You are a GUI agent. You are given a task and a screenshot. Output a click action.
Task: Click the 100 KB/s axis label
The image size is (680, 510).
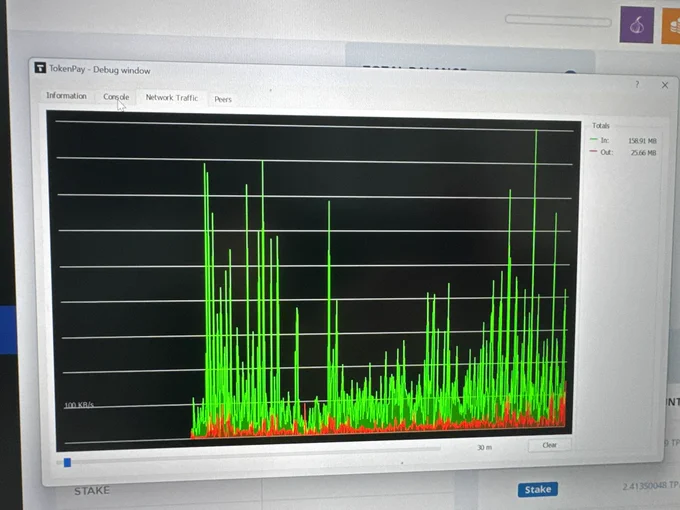[x=79, y=405]
